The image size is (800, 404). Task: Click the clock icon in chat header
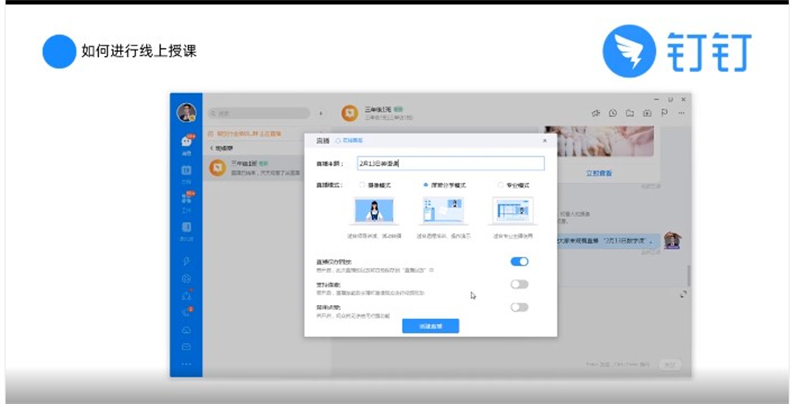click(613, 113)
